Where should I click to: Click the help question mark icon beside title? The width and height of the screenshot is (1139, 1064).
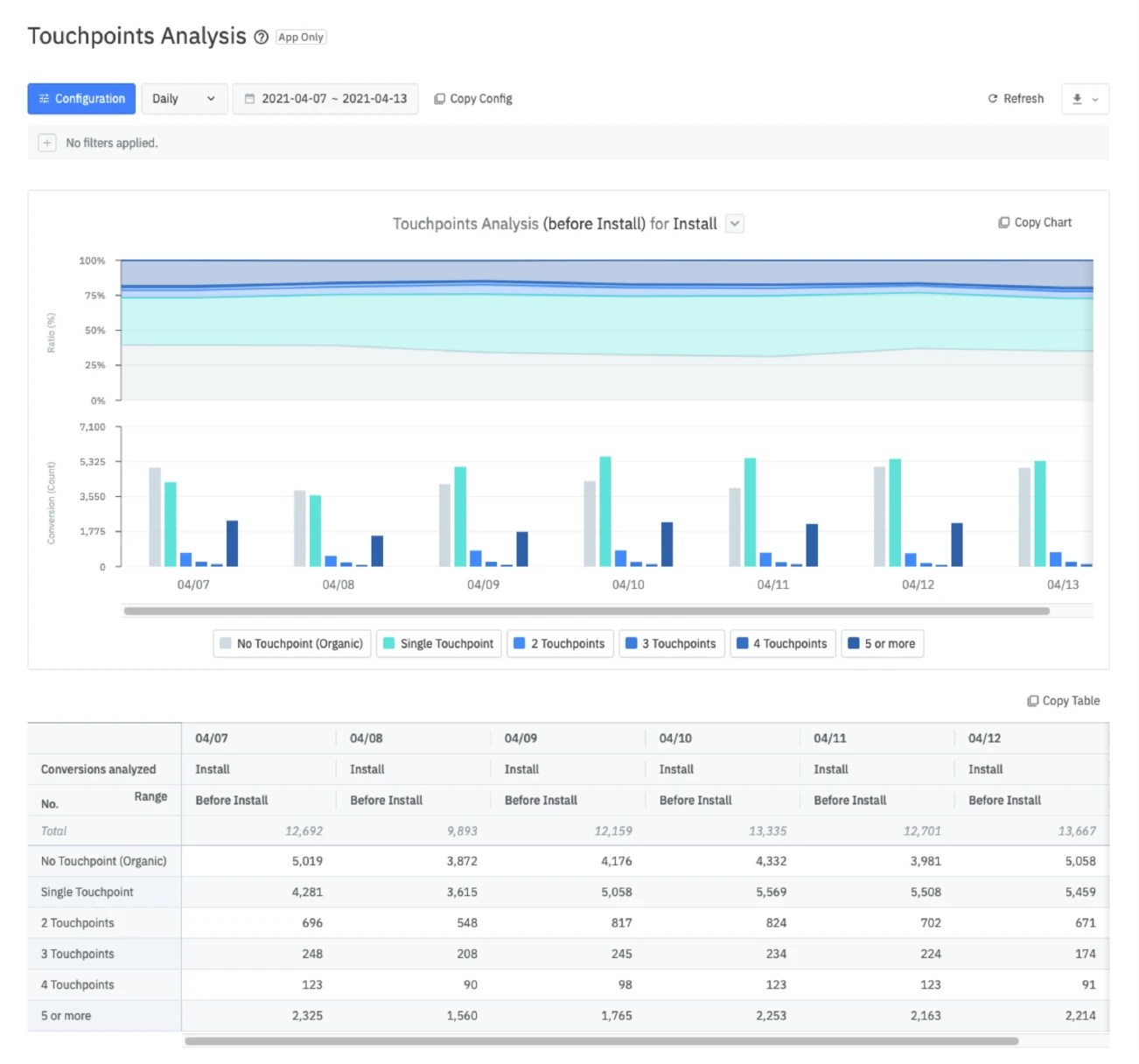pos(261,37)
